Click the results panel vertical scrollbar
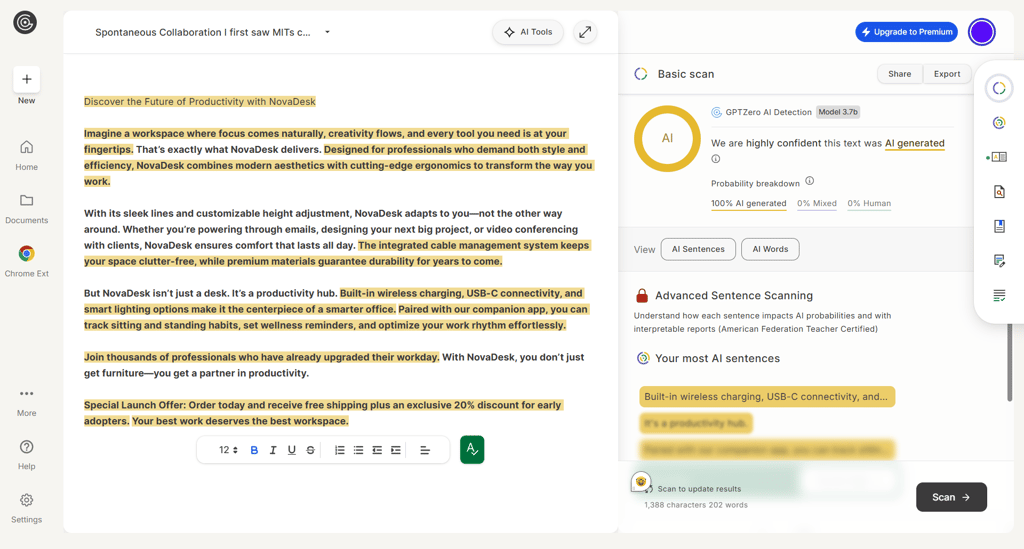 (1010, 362)
